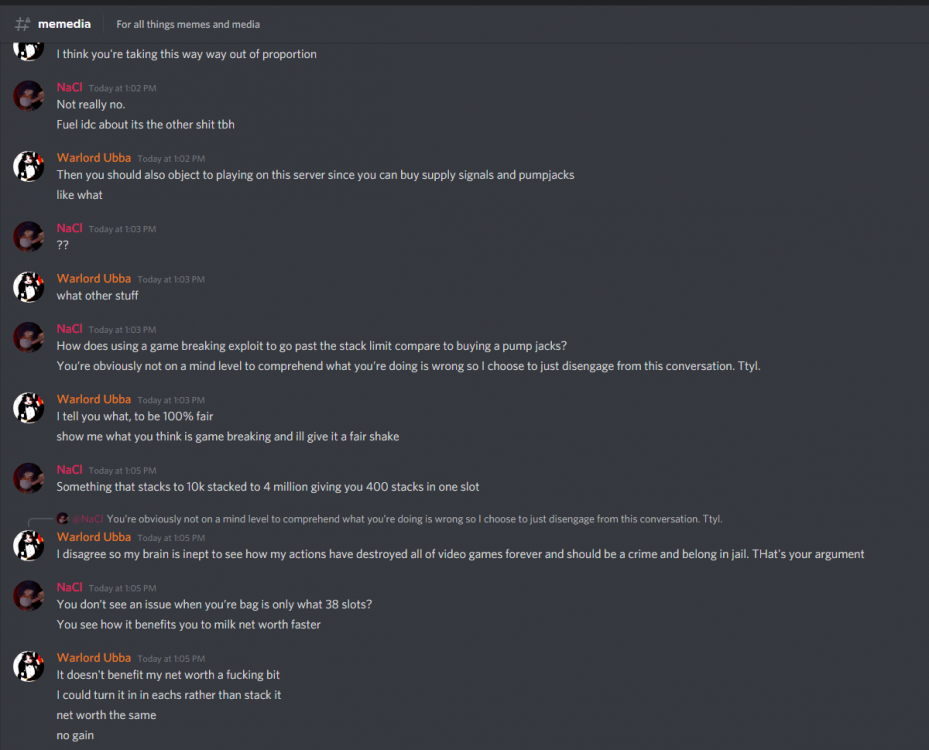Click NaCl's avatar beside 'Not really no.'

pos(28,96)
